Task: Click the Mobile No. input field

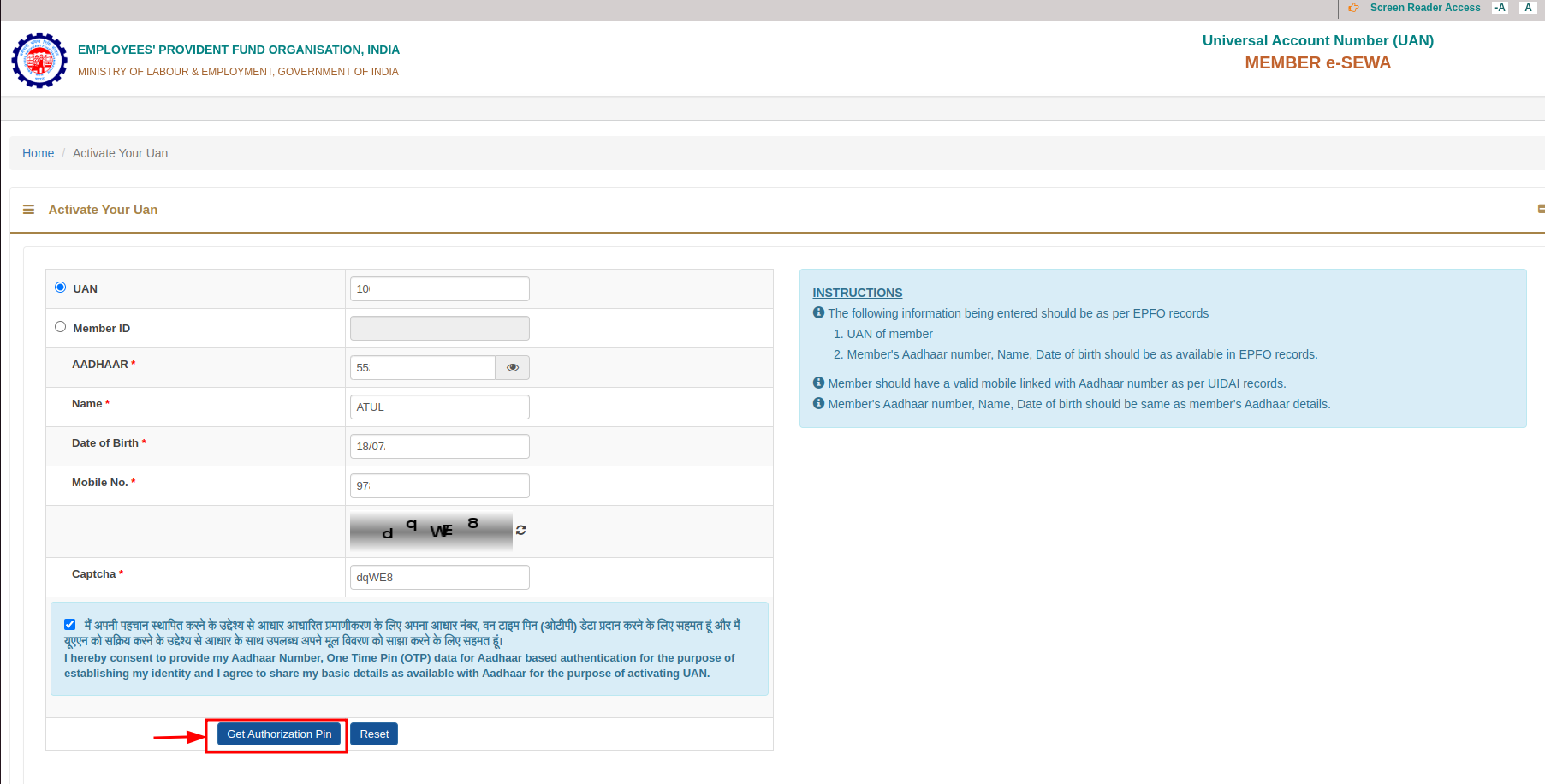Action: pyautogui.click(x=440, y=486)
